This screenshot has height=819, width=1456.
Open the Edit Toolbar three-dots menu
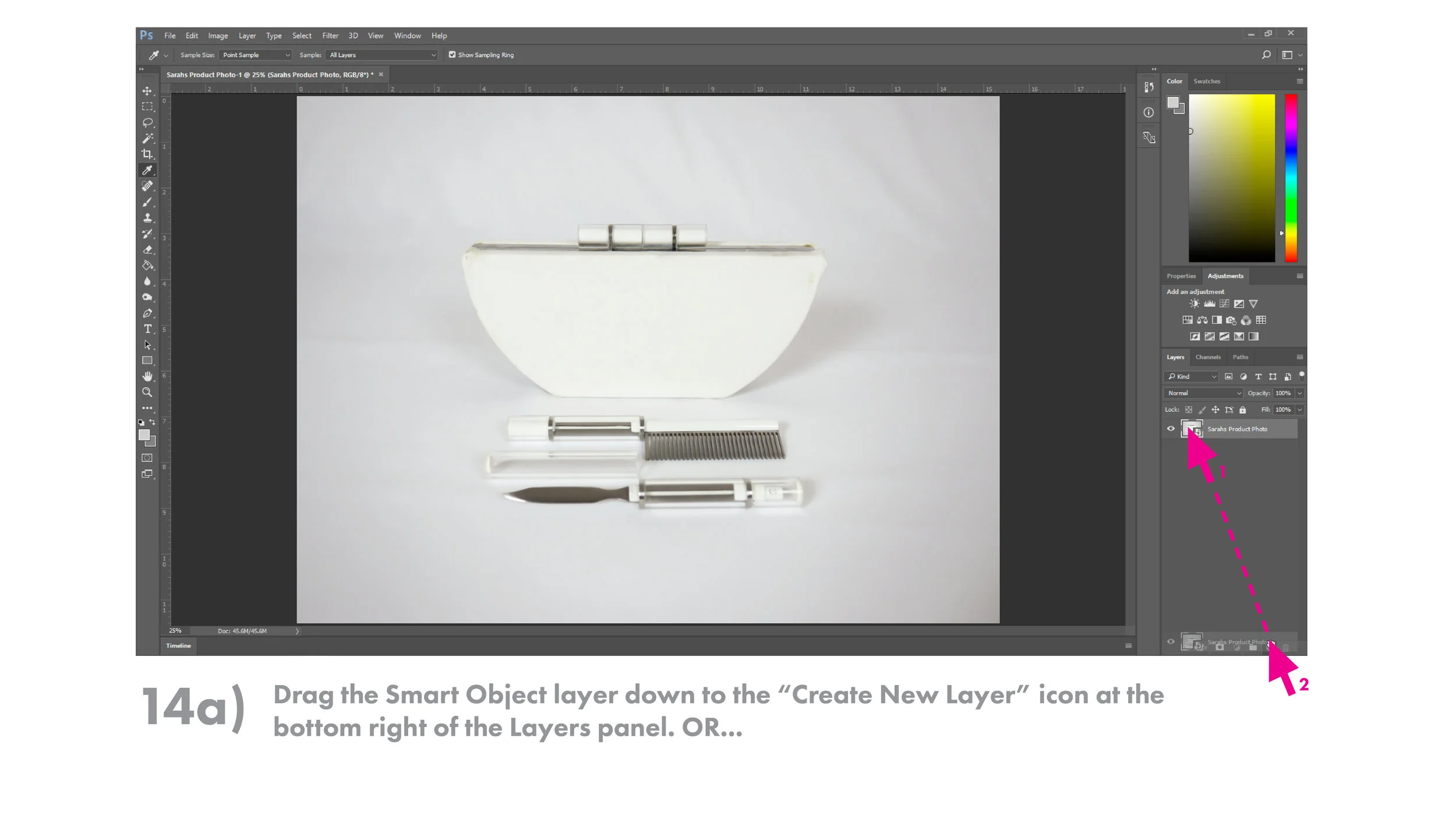[147, 408]
